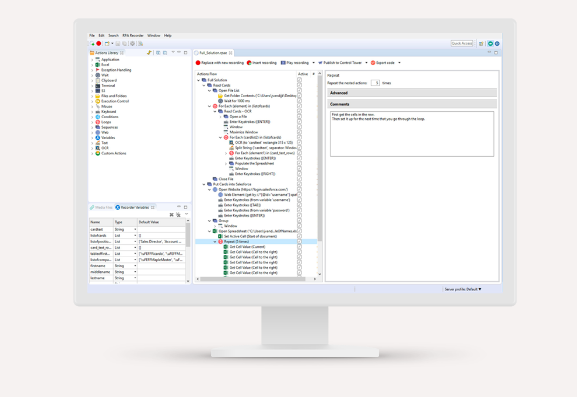Toggle Active checkbox for Get Cell Value (Current)
The image size is (577, 397).
click(300, 247)
